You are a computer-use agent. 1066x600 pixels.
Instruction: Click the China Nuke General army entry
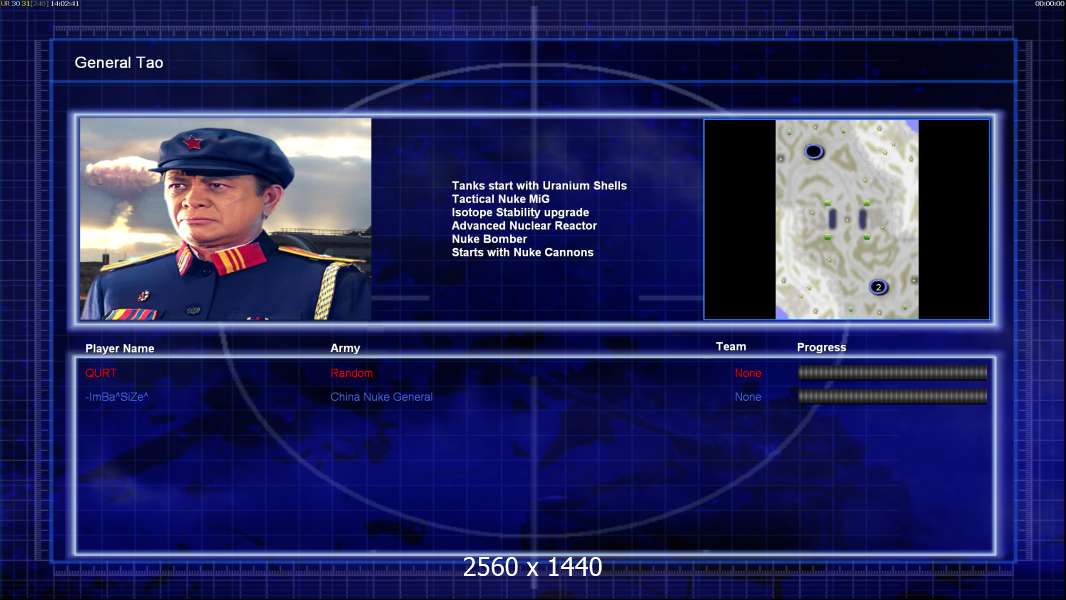coord(381,397)
